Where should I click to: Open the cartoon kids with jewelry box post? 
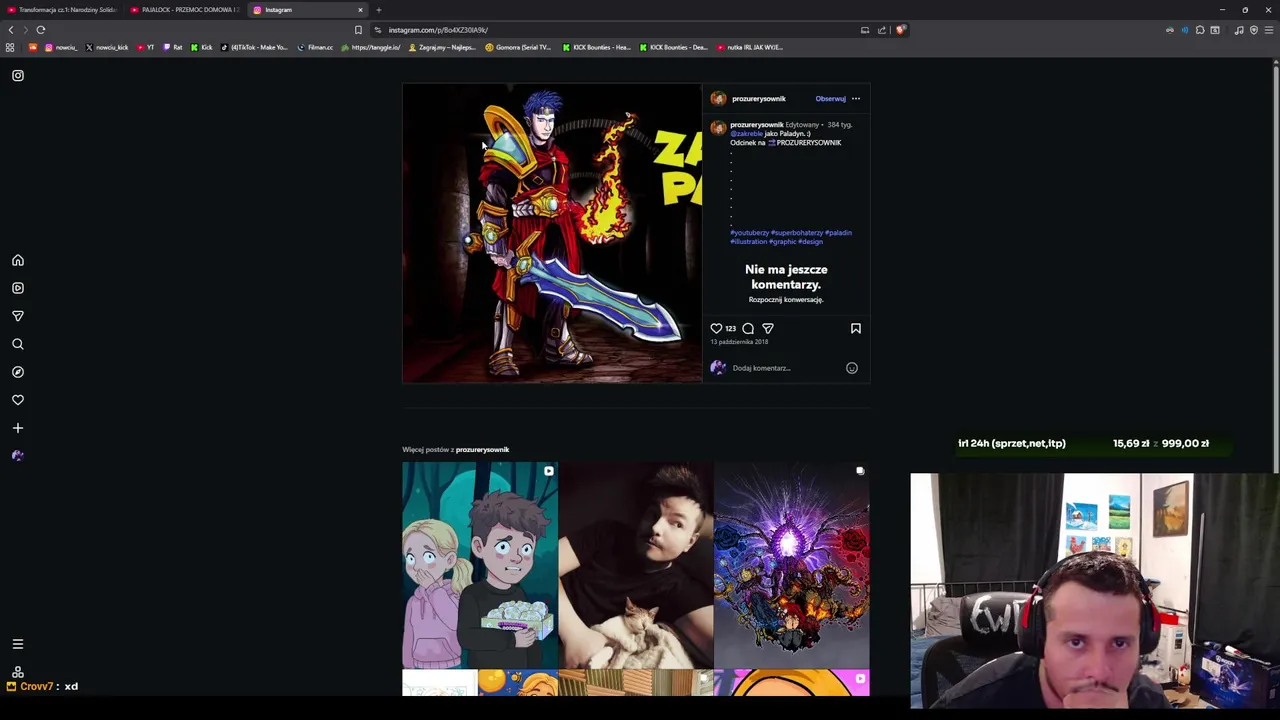[x=480, y=566]
